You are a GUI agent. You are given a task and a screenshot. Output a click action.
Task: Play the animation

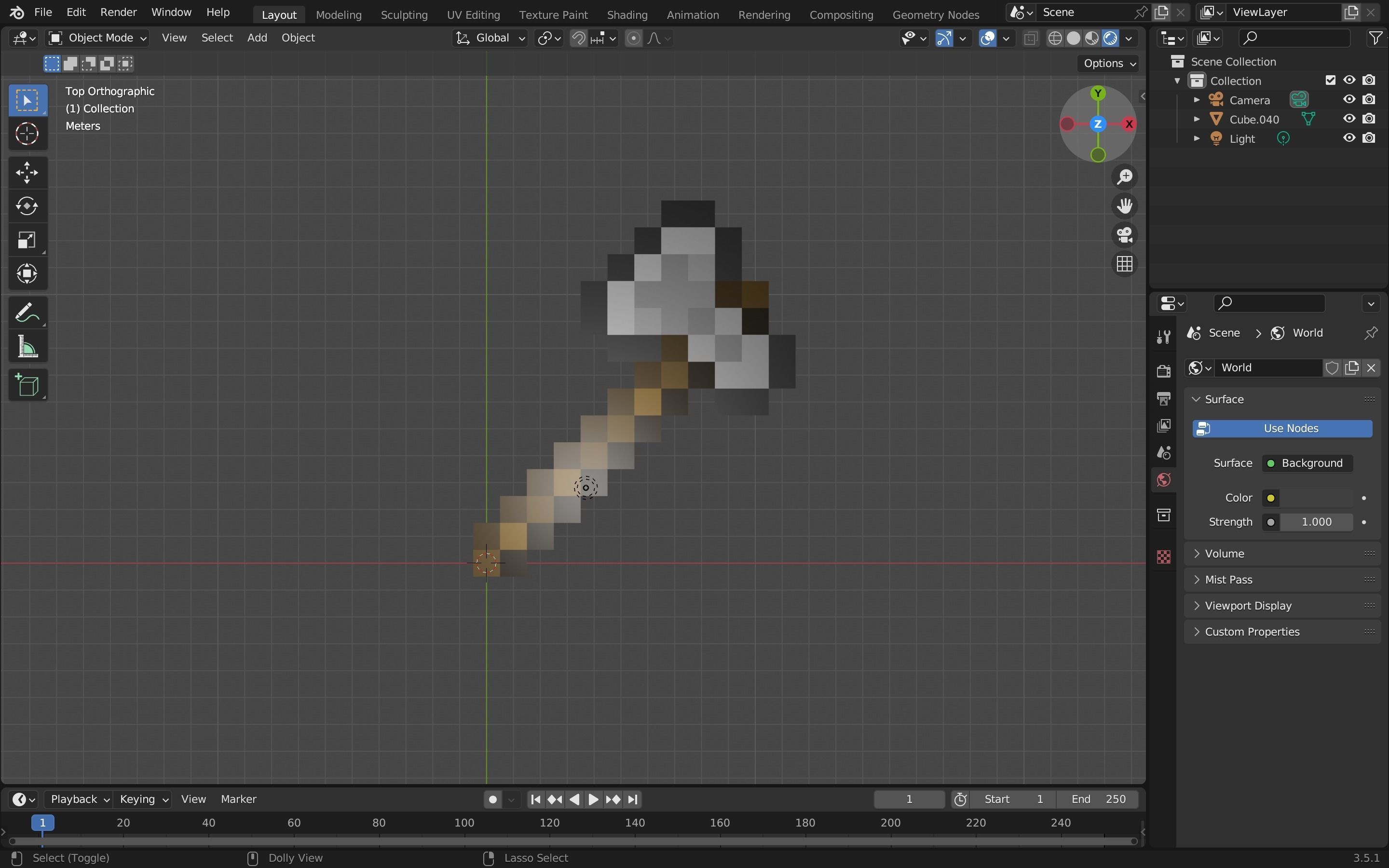point(594,799)
